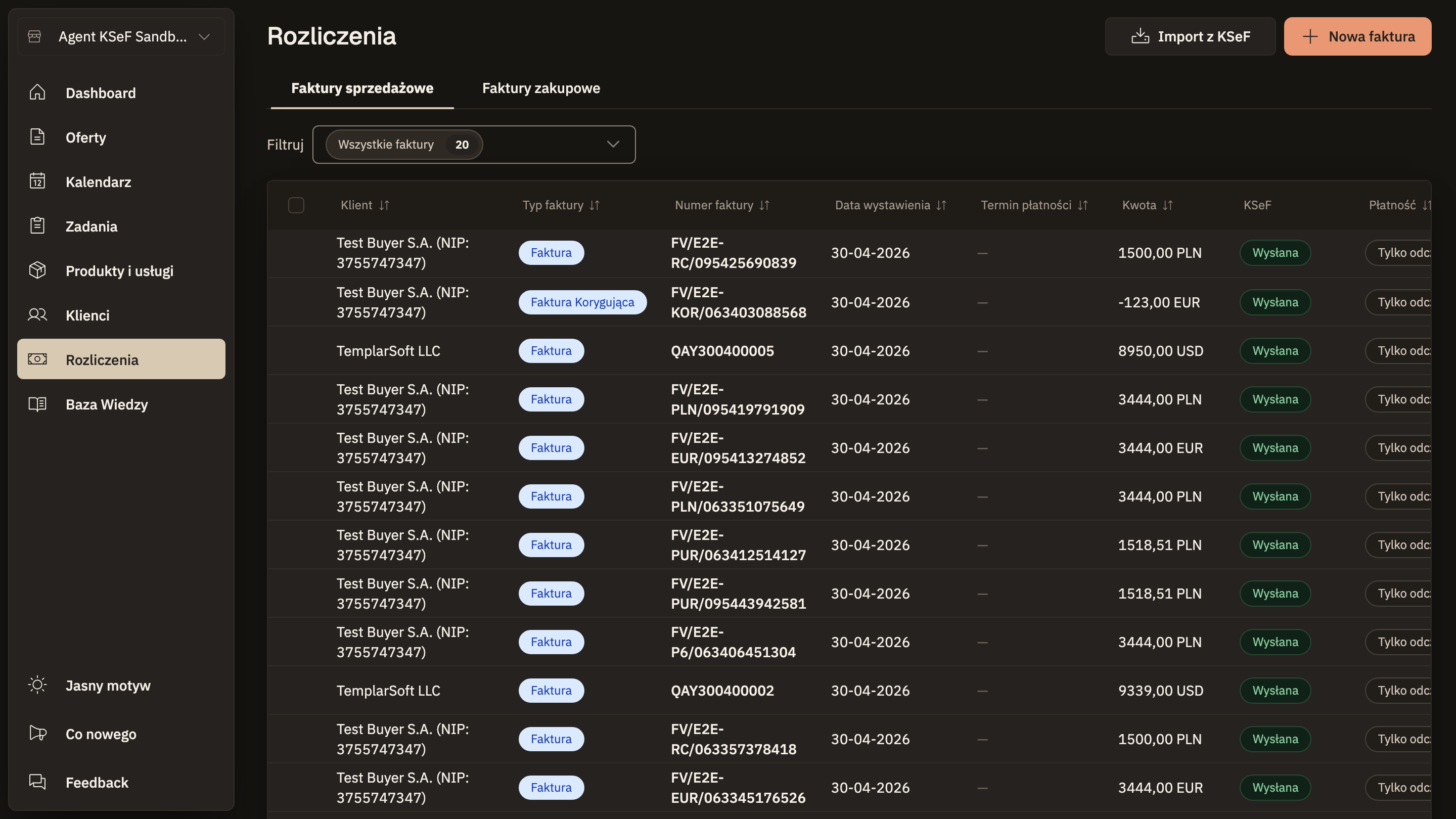This screenshot has height=819, width=1456.
Task: Sort by Kwota column arrows
Action: click(x=1168, y=205)
